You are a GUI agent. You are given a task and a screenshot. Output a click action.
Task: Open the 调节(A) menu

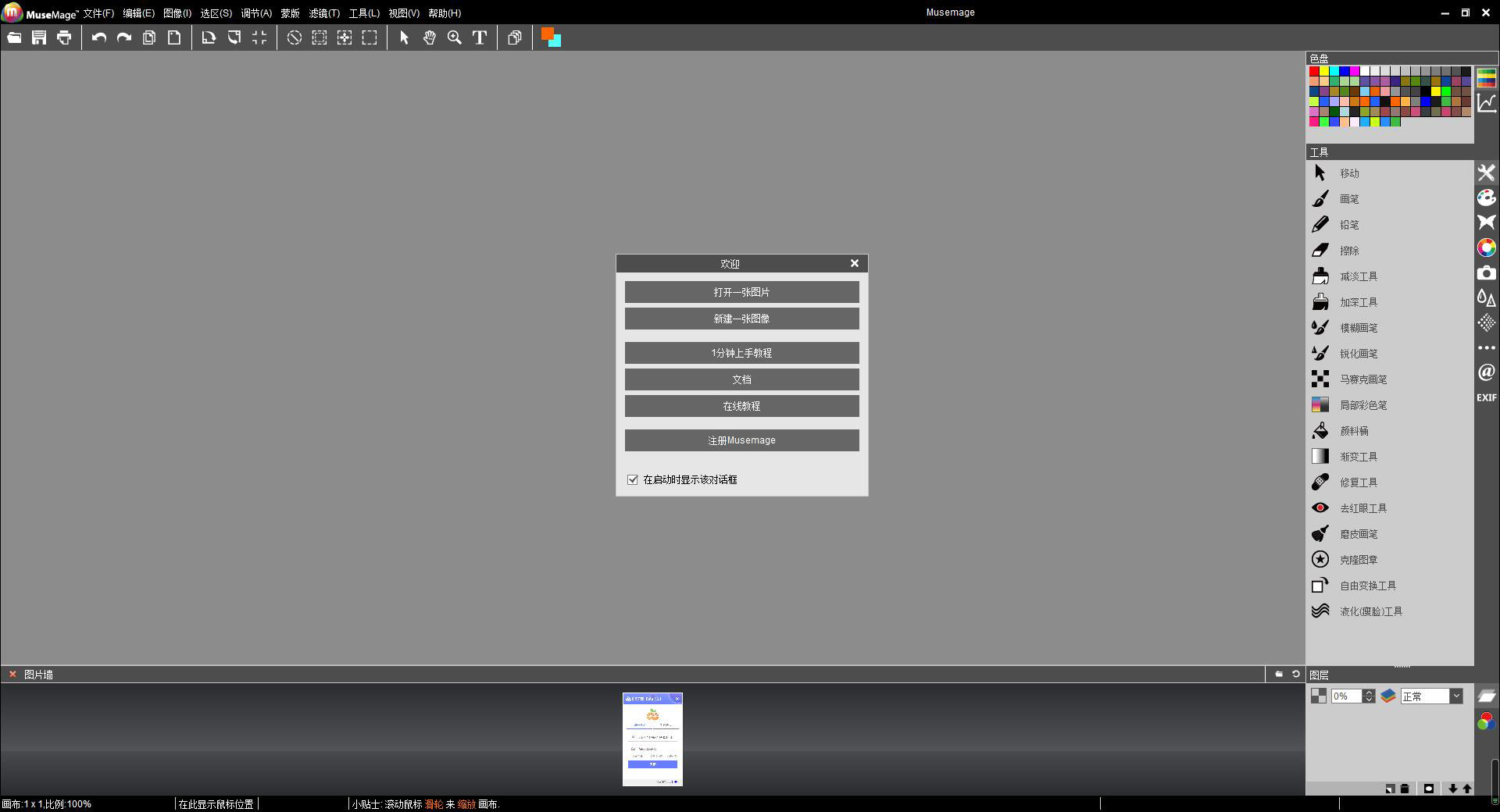click(256, 13)
